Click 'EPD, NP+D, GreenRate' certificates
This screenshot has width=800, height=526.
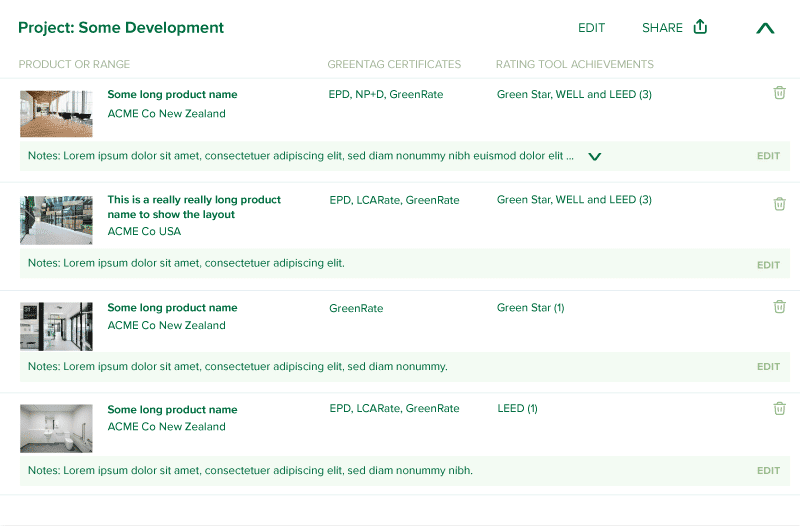tap(386, 94)
